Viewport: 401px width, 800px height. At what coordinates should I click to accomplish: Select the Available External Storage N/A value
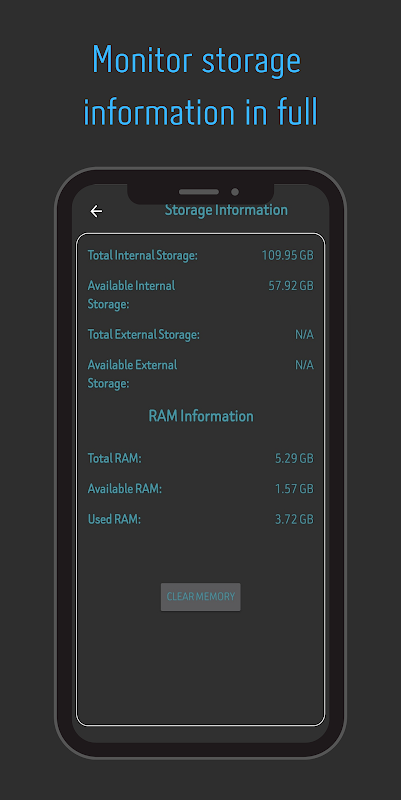pyautogui.click(x=305, y=365)
